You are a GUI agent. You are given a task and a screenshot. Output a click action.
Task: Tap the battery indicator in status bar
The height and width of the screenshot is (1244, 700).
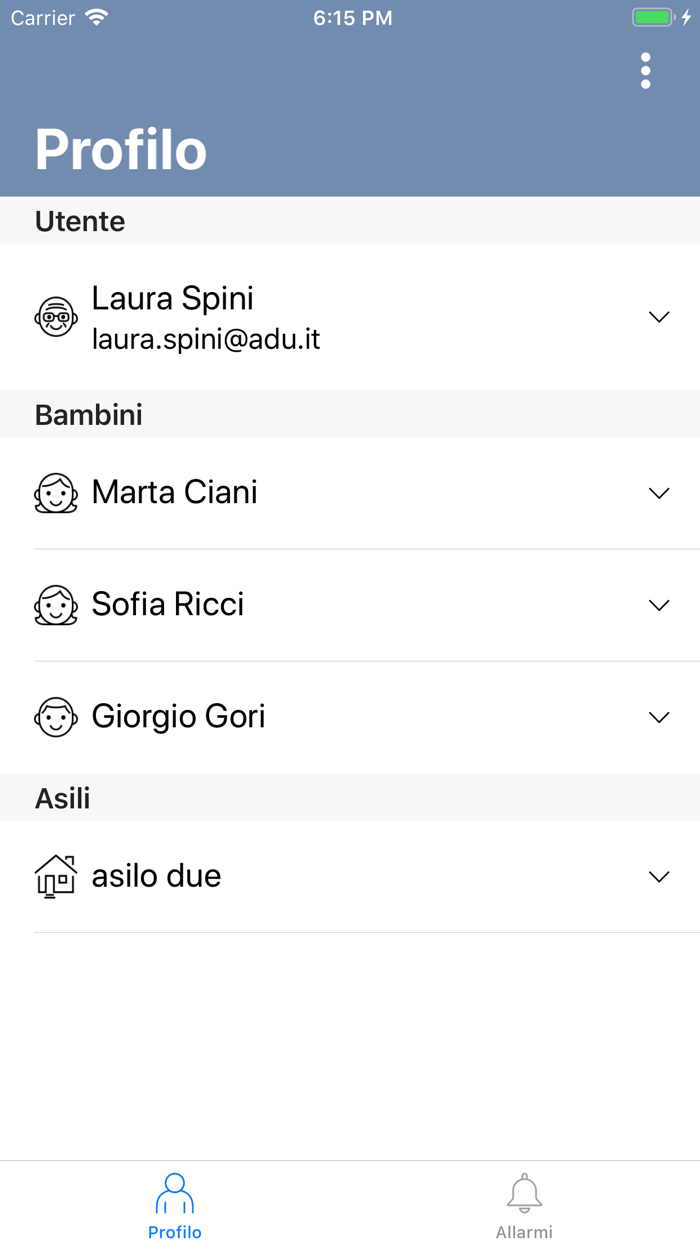(x=654, y=18)
